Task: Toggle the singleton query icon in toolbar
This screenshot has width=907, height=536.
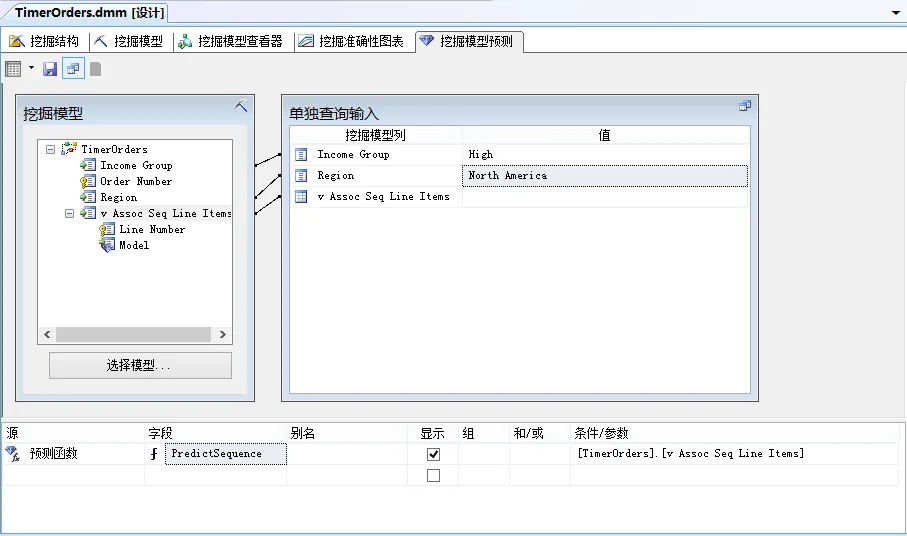Action: pos(73,69)
